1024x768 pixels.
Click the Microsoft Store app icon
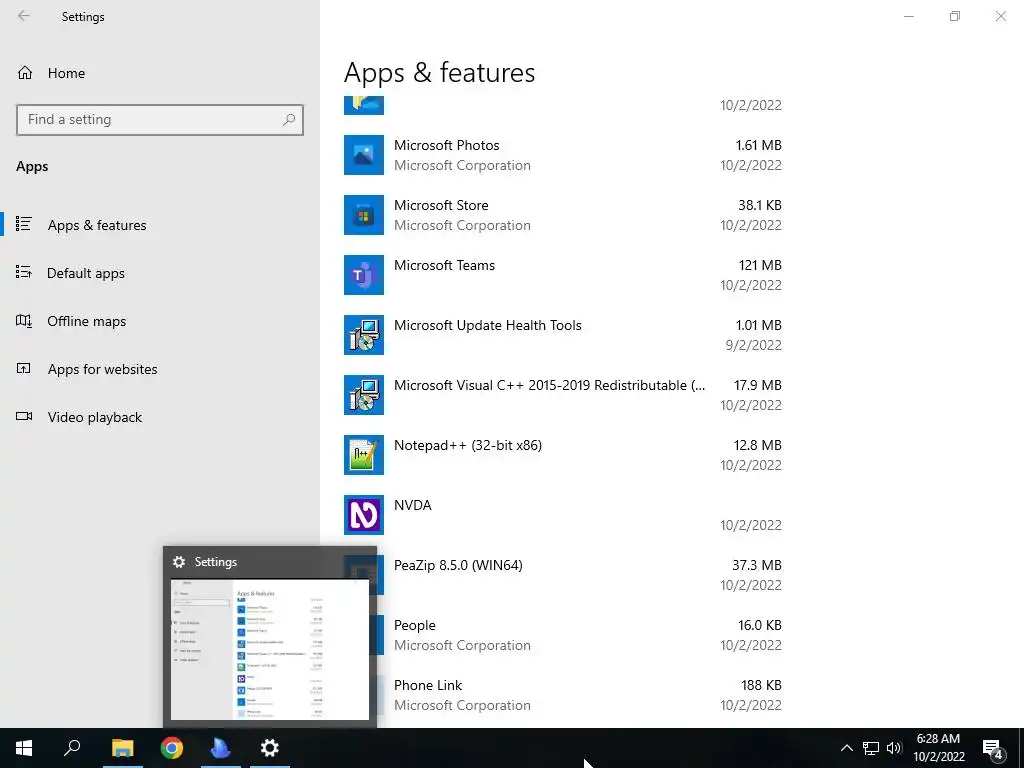coord(364,215)
